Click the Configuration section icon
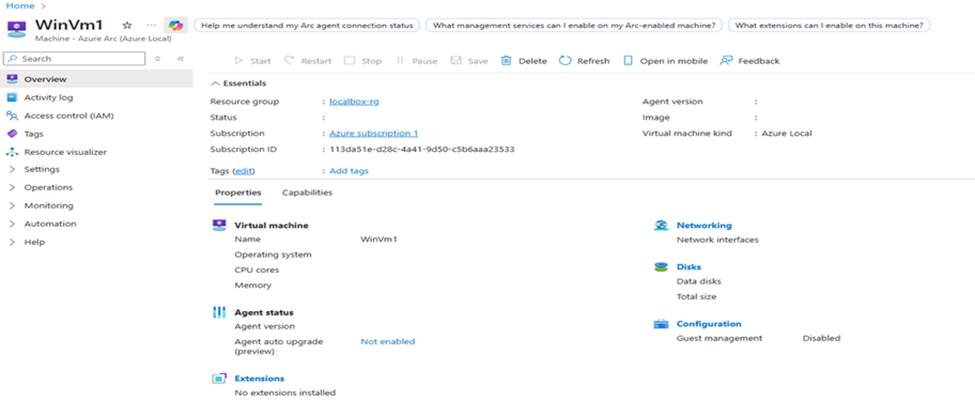The image size is (975, 400). click(x=661, y=324)
